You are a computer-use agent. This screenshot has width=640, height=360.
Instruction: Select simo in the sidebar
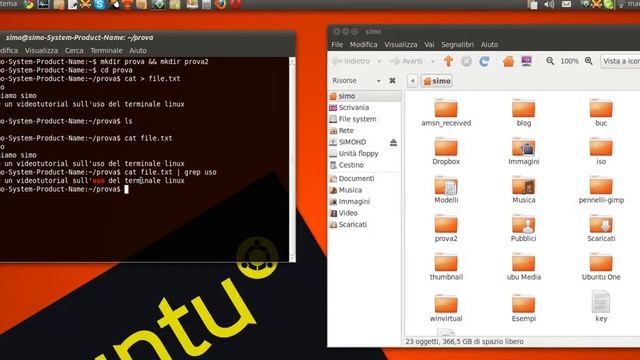coord(365,96)
